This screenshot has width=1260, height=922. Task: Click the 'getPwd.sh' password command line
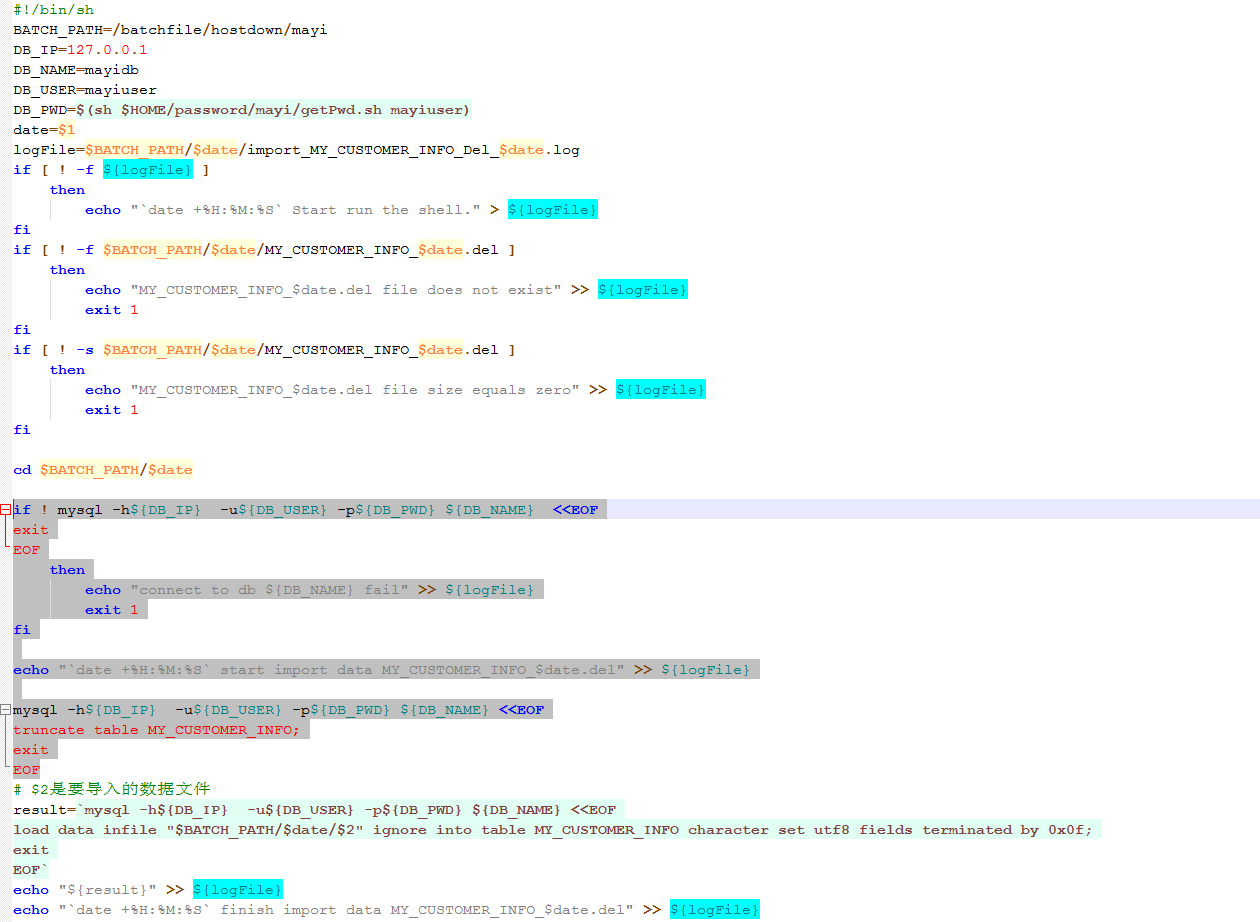pyautogui.click(x=242, y=110)
